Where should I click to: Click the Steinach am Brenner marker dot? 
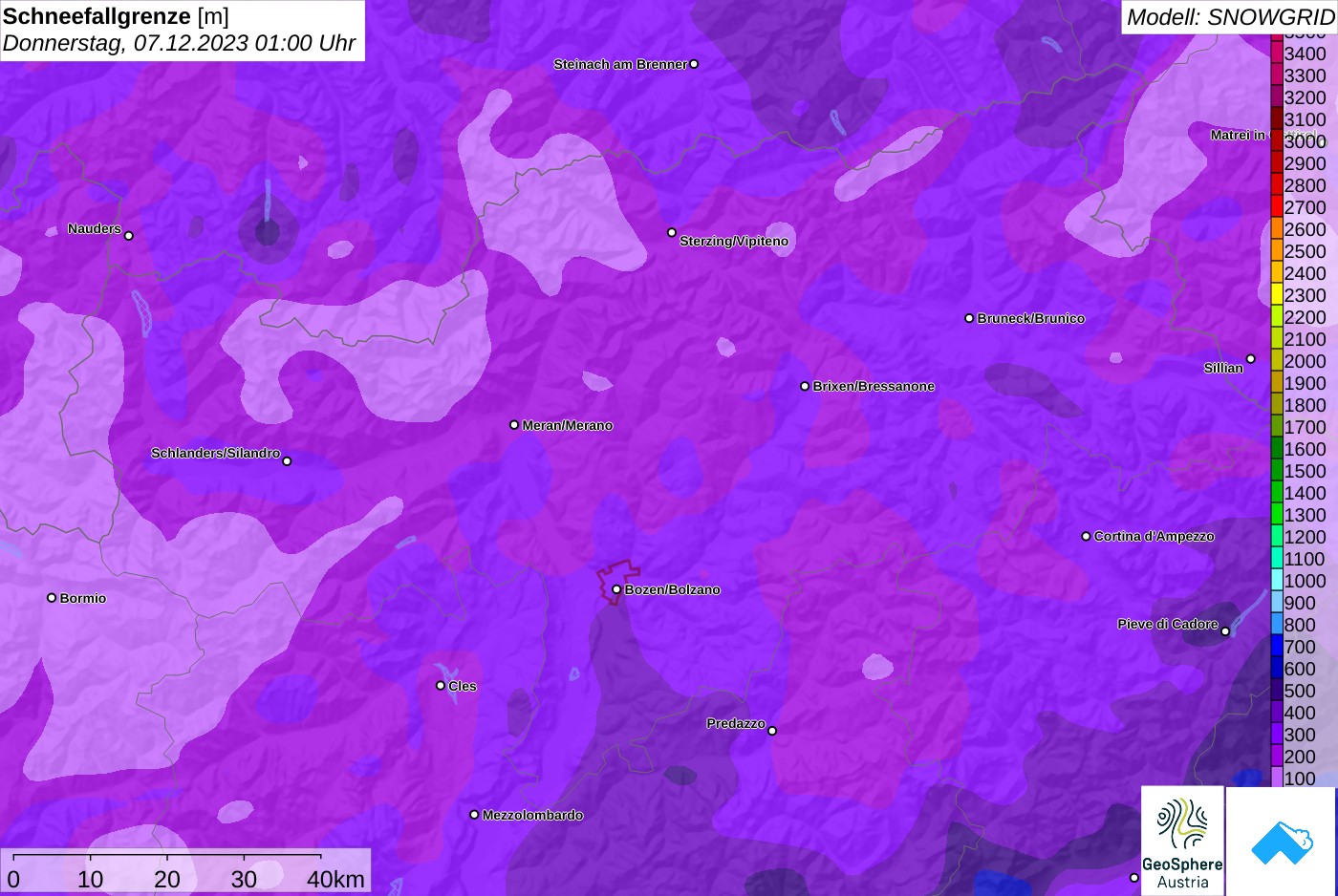tap(694, 64)
